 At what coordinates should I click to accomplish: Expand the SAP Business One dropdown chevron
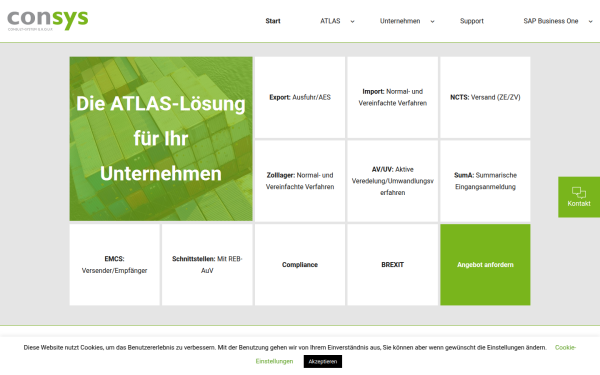pyautogui.click(x=590, y=21)
